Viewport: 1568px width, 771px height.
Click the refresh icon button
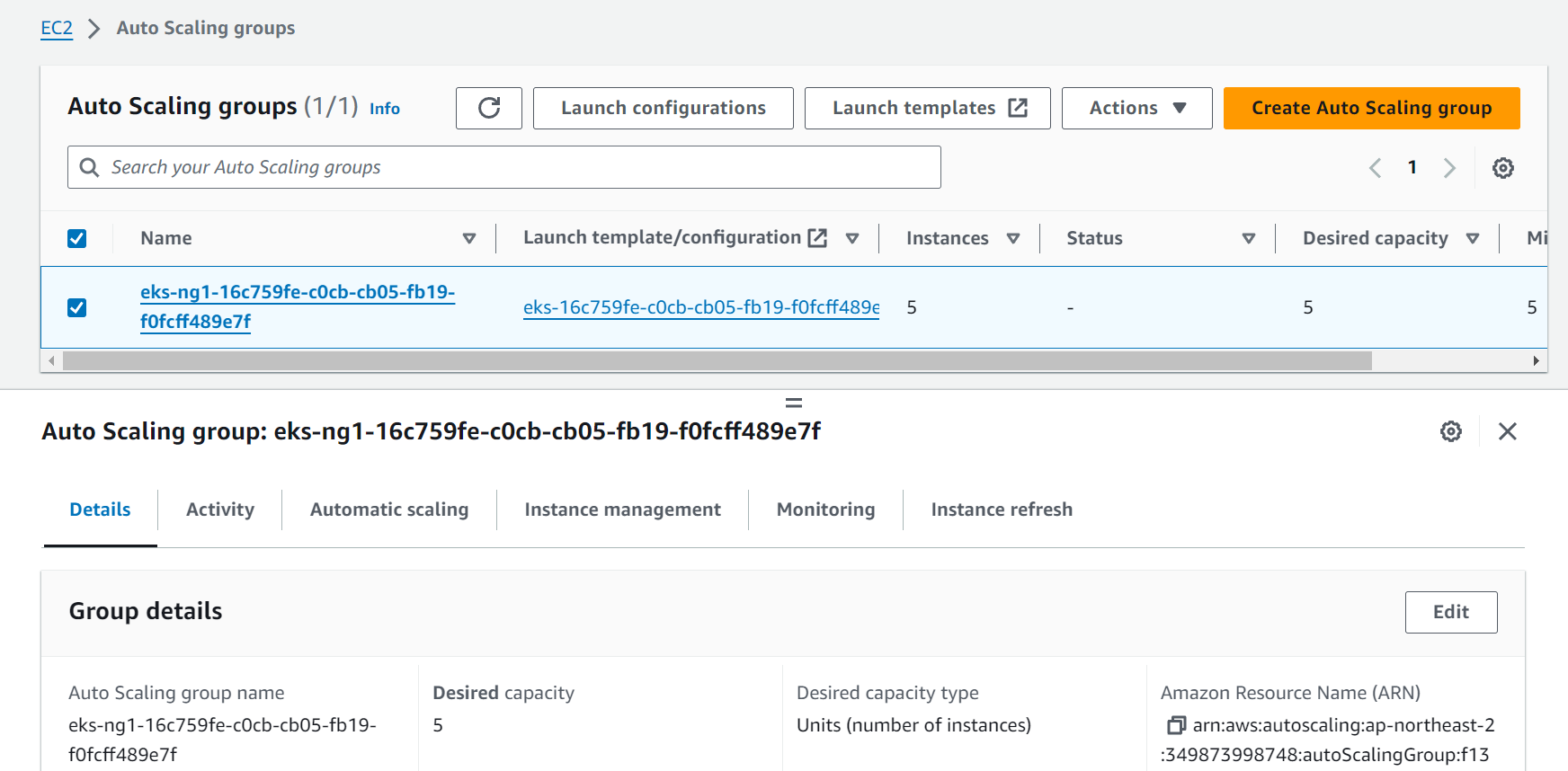click(489, 108)
